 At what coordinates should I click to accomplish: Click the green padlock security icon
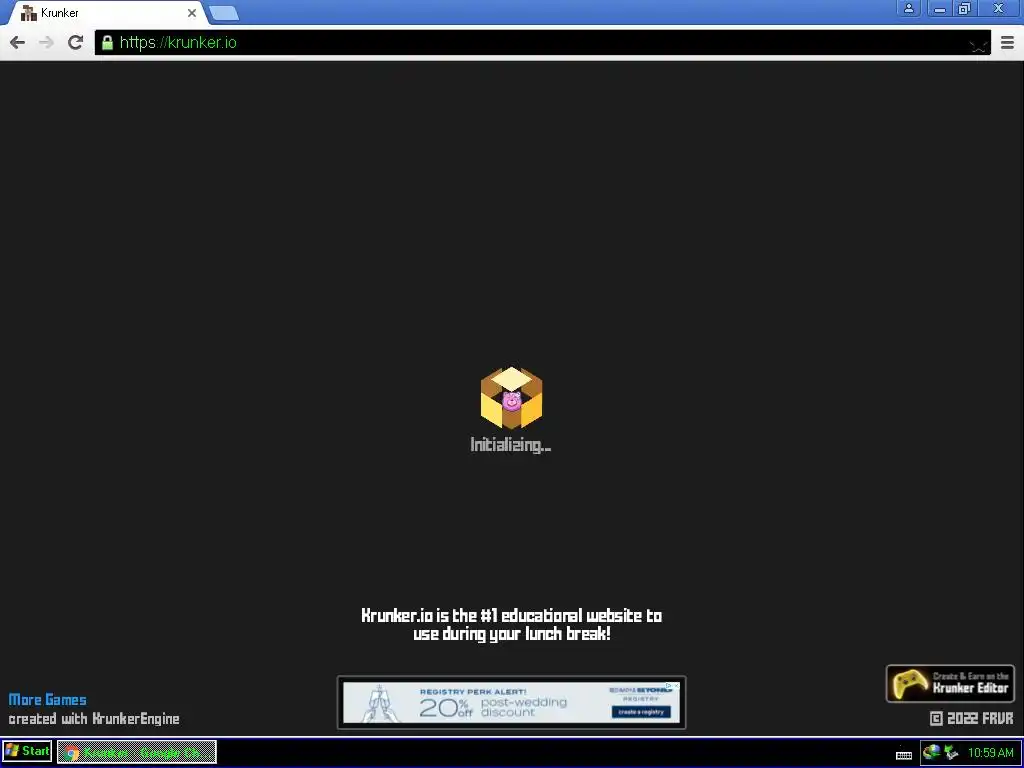tap(107, 42)
